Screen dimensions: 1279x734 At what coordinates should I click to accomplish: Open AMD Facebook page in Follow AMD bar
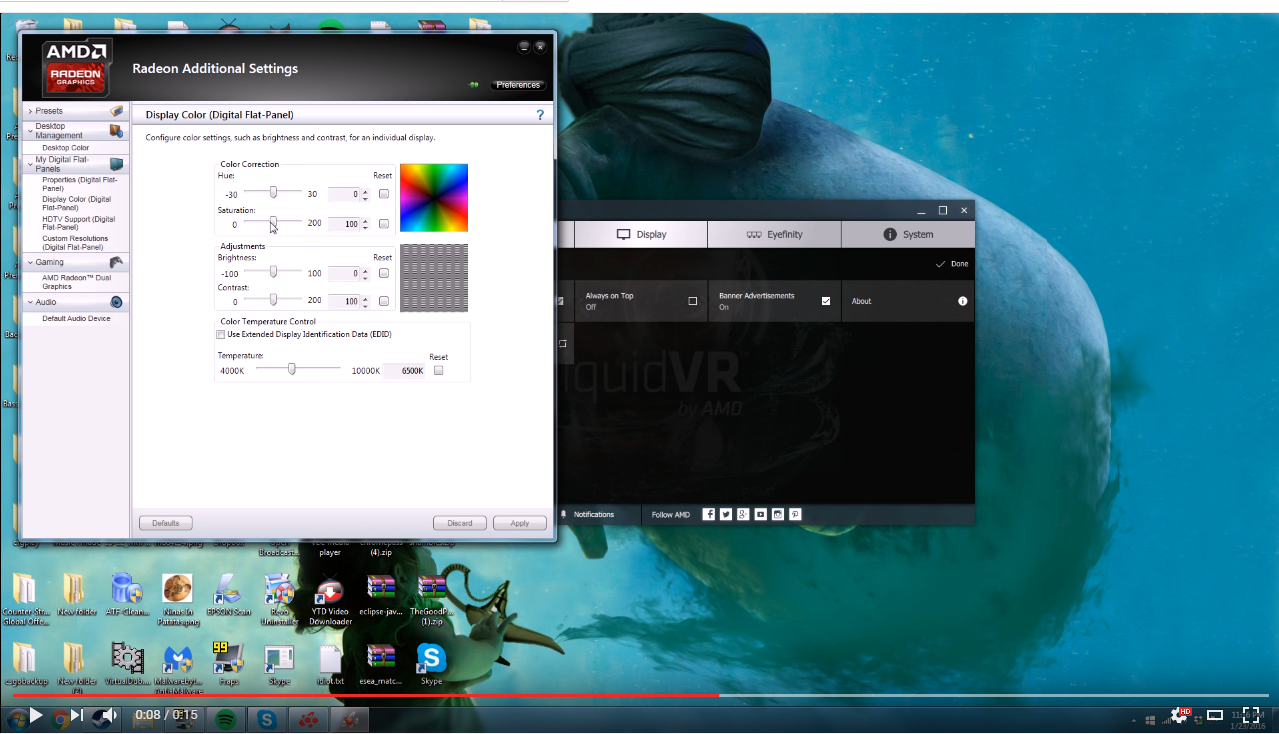pyautogui.click(x=709, y=514)
